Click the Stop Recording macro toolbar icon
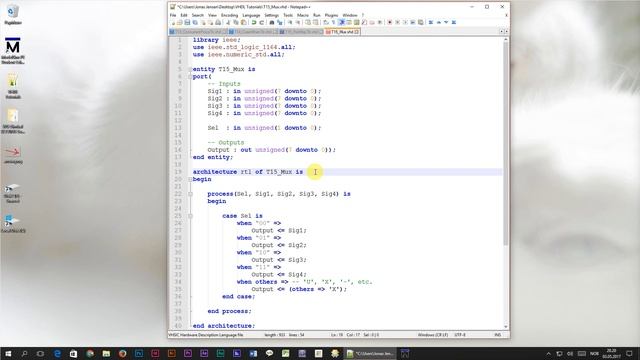This screenshot has width=640, height=360. 398,22
